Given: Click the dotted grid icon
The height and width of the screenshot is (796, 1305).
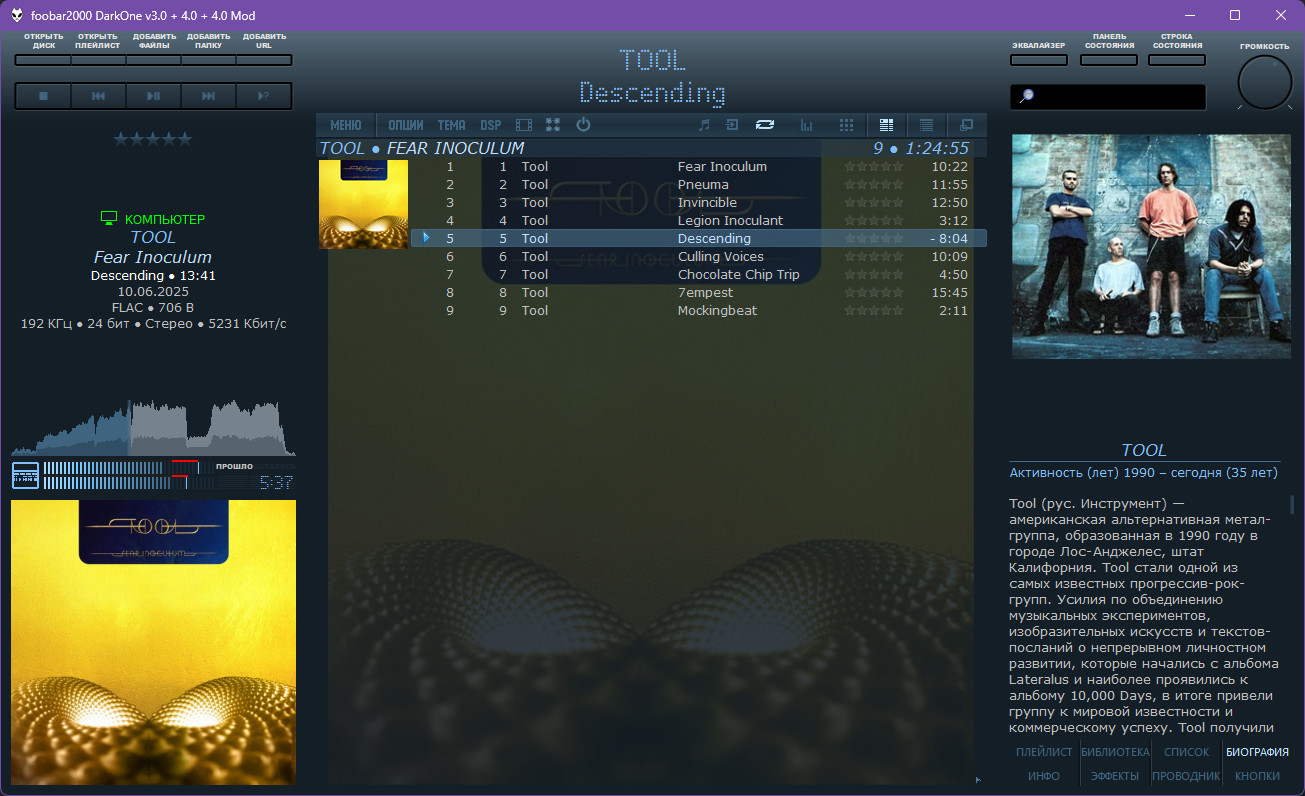Looking at the screenshot, I should [x=846, y=125].
